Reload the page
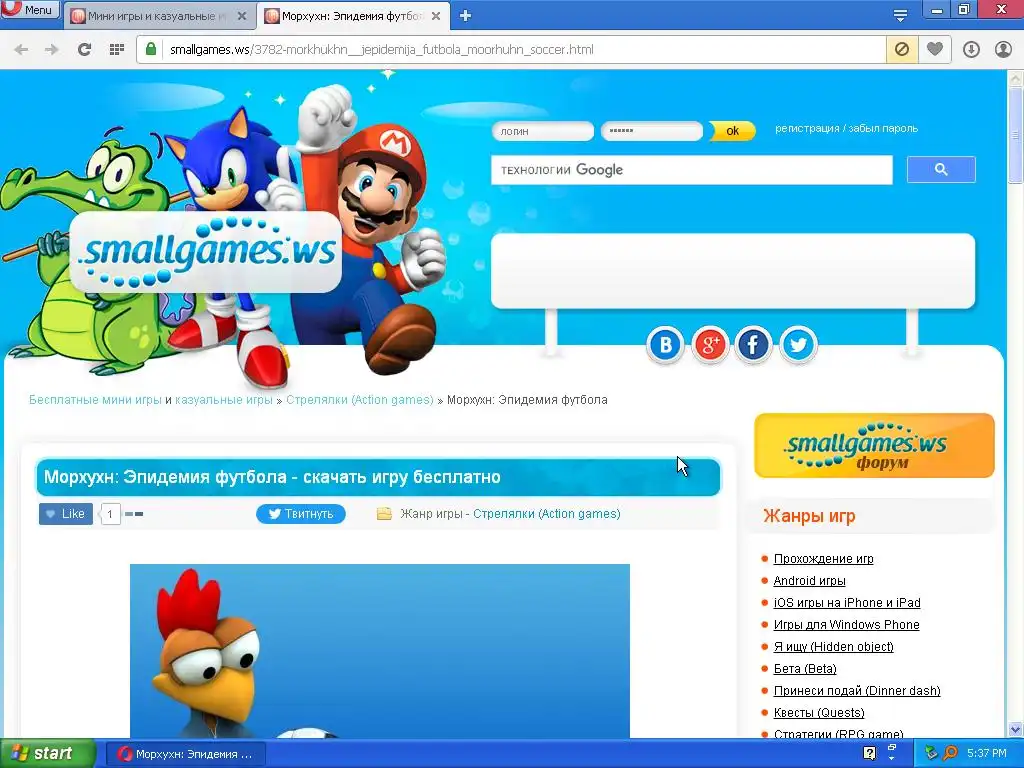1024x768 pixels. click(x=84, y=50)
